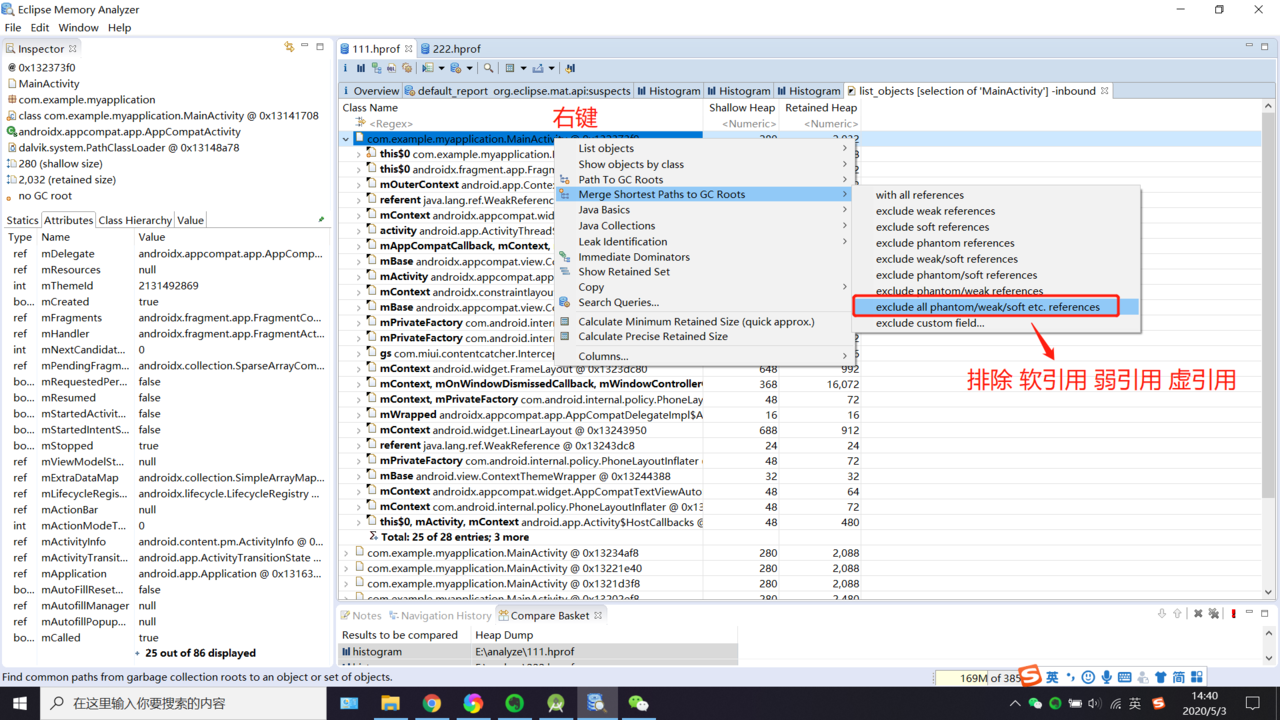Open dropdown next to calculator group icon

coord(523,68)
